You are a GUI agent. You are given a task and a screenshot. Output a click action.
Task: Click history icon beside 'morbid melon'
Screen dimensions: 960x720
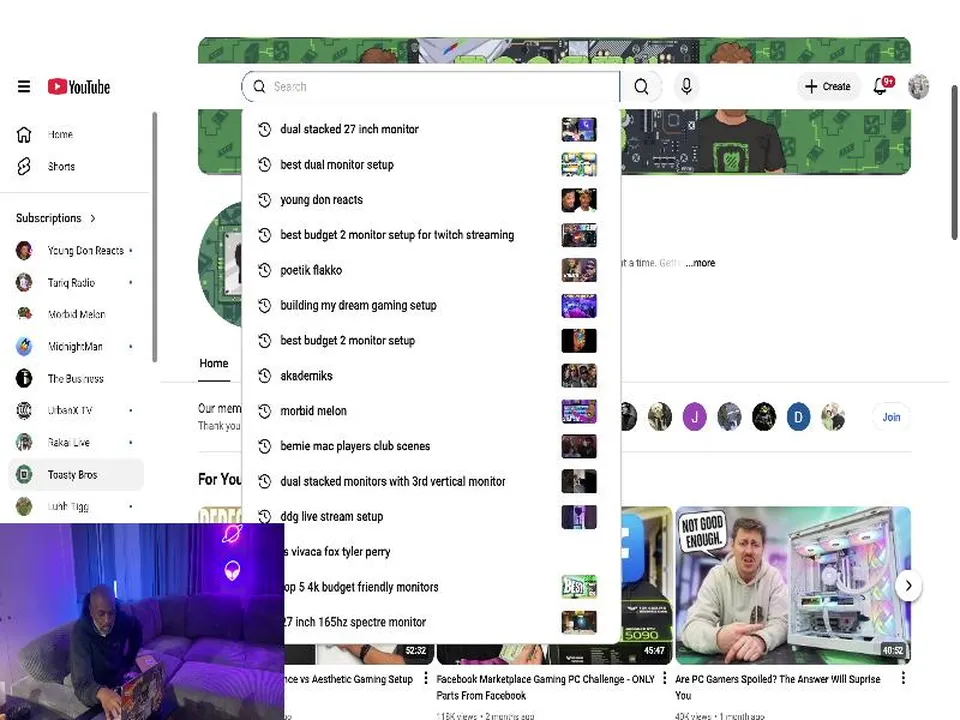coord(264,411)
